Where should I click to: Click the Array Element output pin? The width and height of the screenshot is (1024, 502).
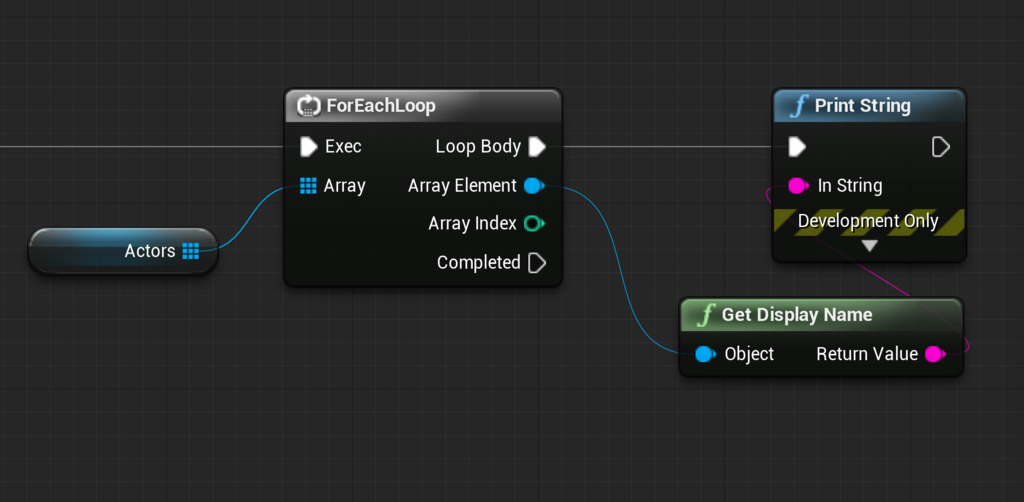[x=534, y=186]
